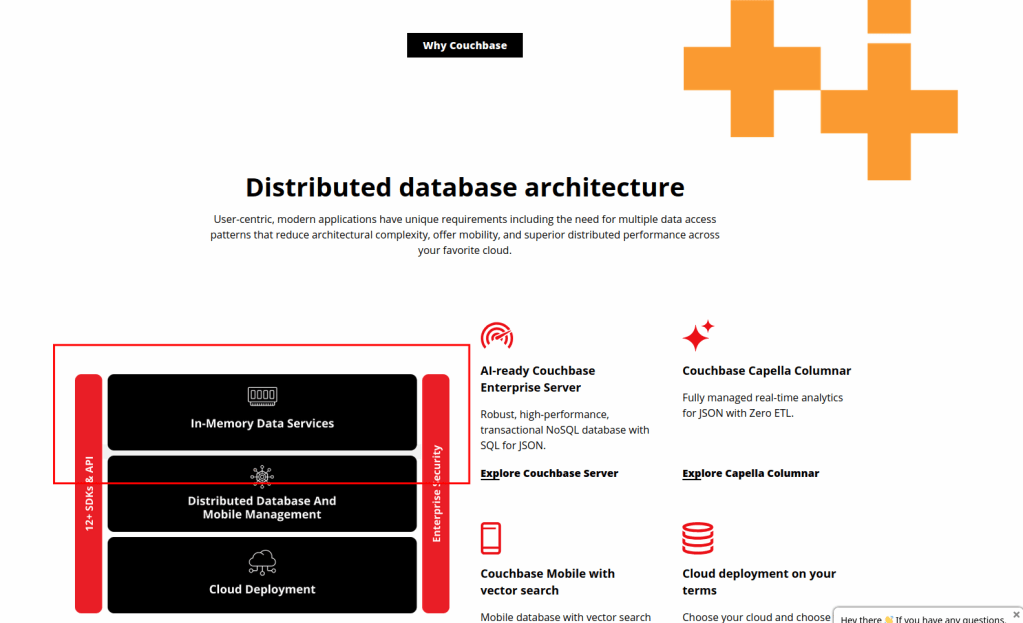This screenshot has height=623, width=1023.
Task: Click the Cloud deployment on your terms heading
Action: tap(759, 582)
